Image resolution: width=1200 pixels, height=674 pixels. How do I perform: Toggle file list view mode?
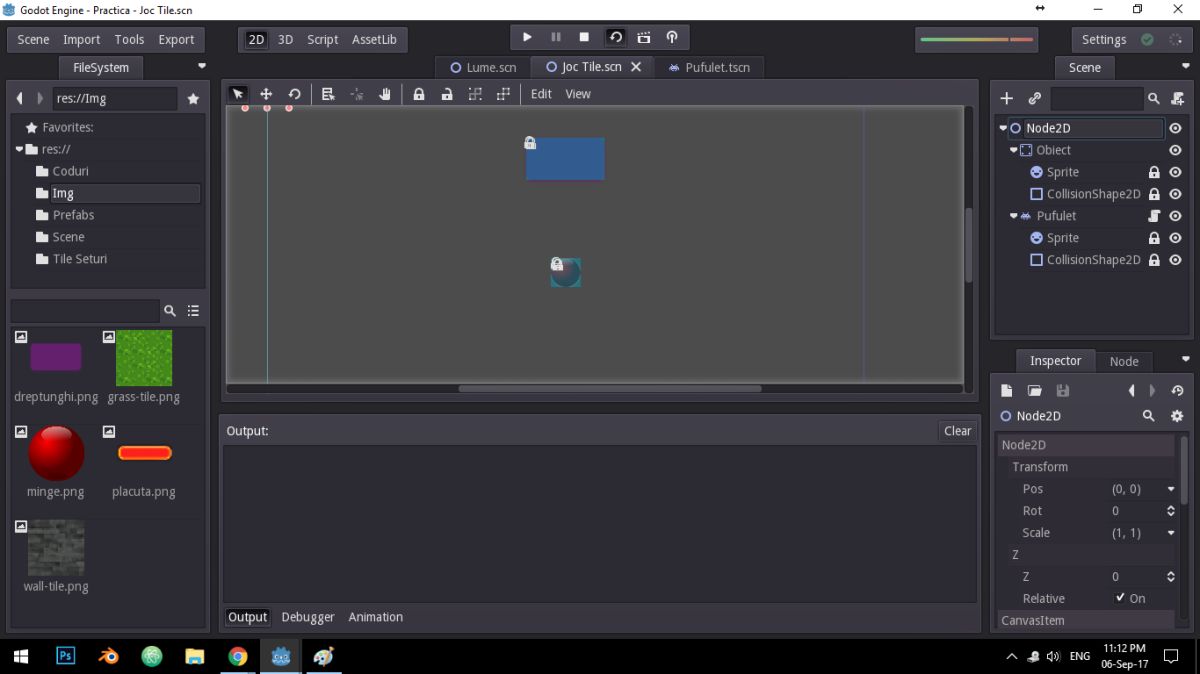pyautogui.click(x=193, y=311)
